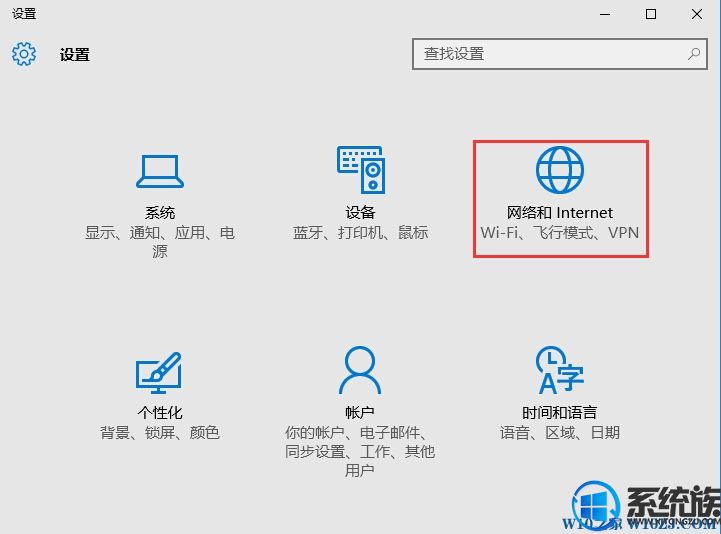Image resolution: width=721 pixels, height=534 pixels.
Task: Click the 蓝牙、打印机、鼠标 description
Action: tap(360, 233)
